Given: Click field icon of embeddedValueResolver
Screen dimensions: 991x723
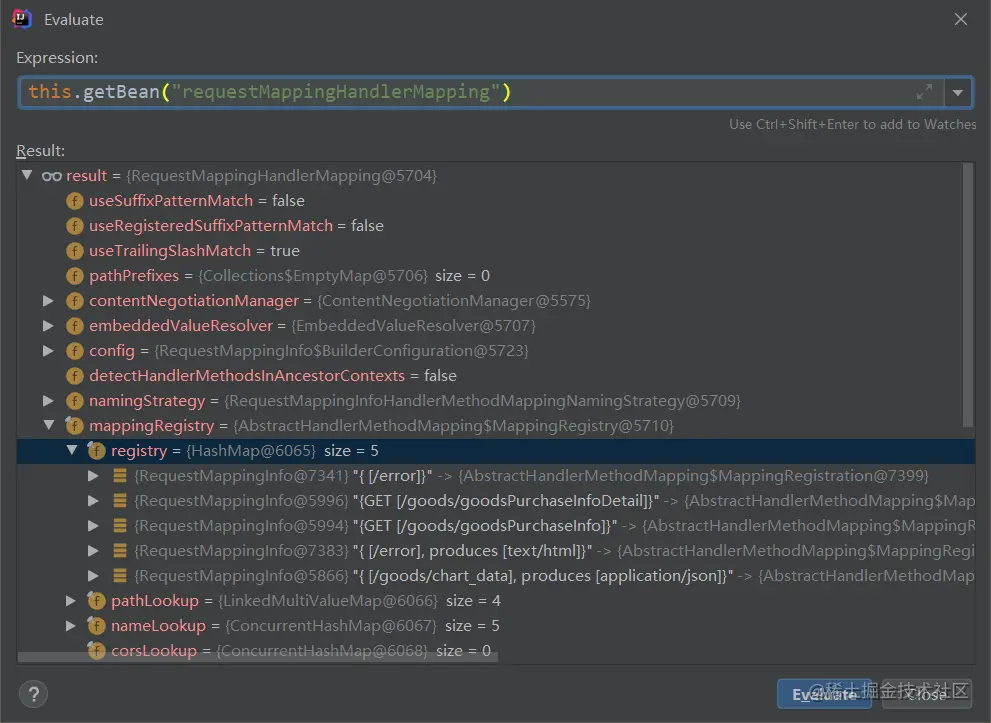Looking at the screenshot, I should point(75,326).
